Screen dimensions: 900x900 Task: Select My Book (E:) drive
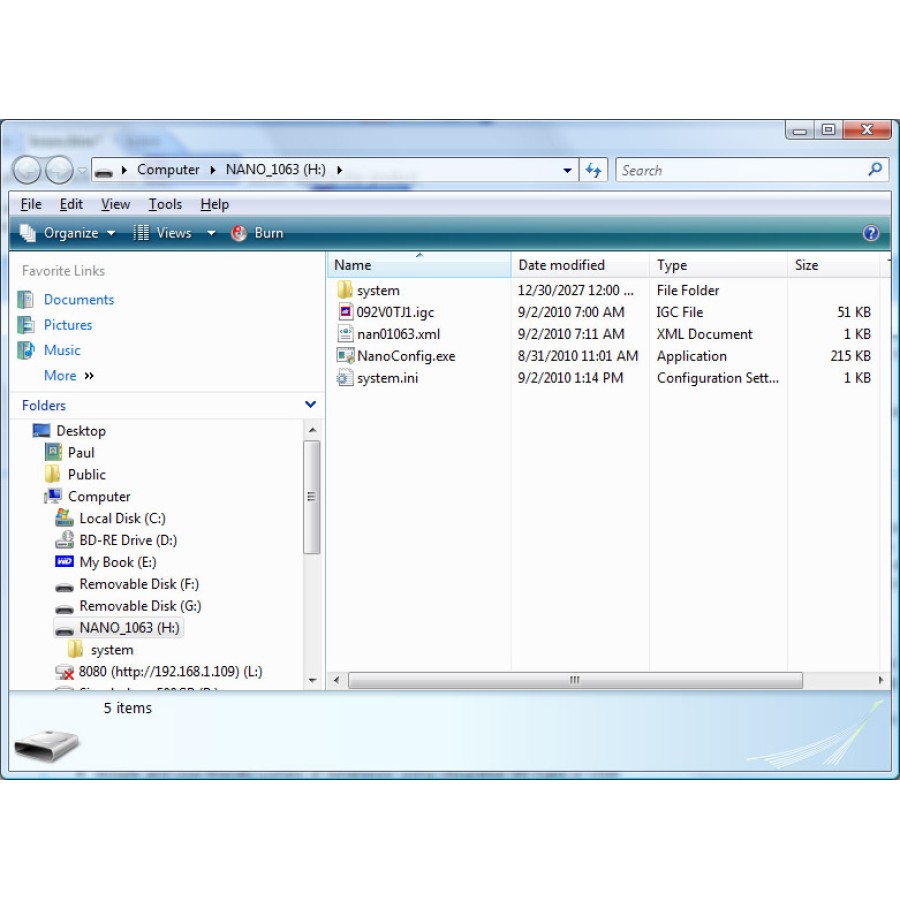[x=118, y=562]
